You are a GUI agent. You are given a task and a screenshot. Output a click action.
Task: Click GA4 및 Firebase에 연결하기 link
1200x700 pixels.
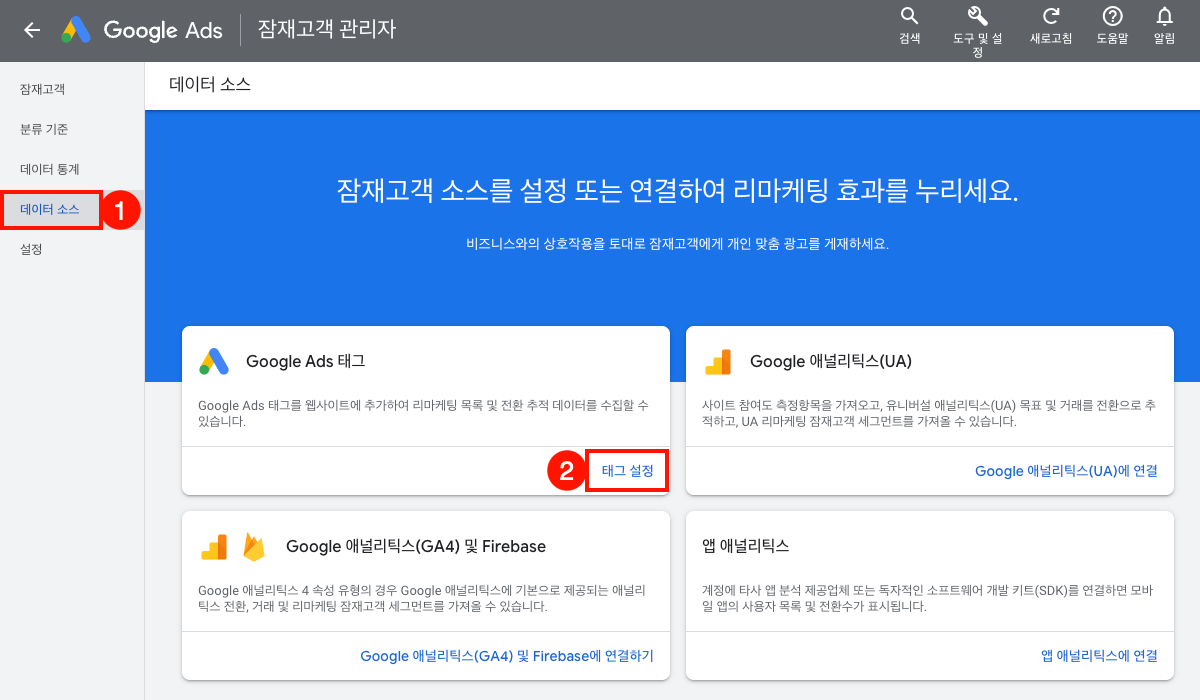click(507, 656)
